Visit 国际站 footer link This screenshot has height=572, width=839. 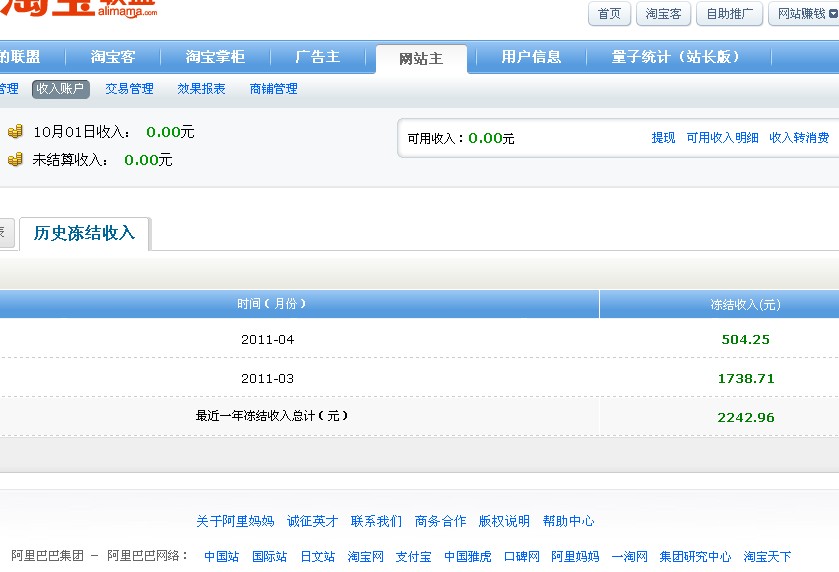point(270,557)
